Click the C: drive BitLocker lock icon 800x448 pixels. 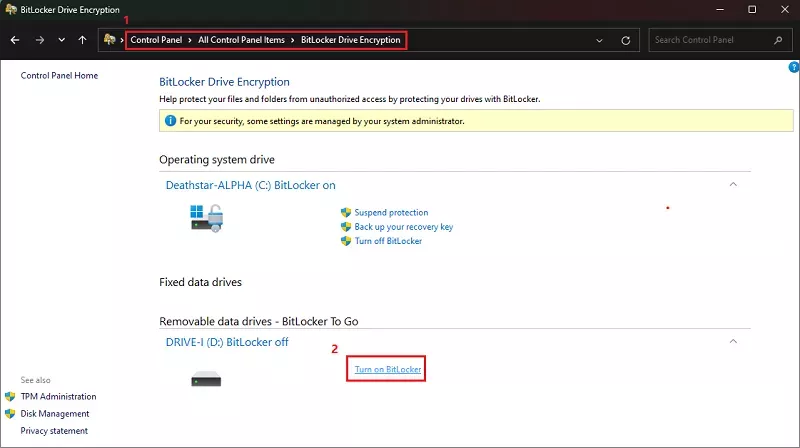tap(206, 217)
